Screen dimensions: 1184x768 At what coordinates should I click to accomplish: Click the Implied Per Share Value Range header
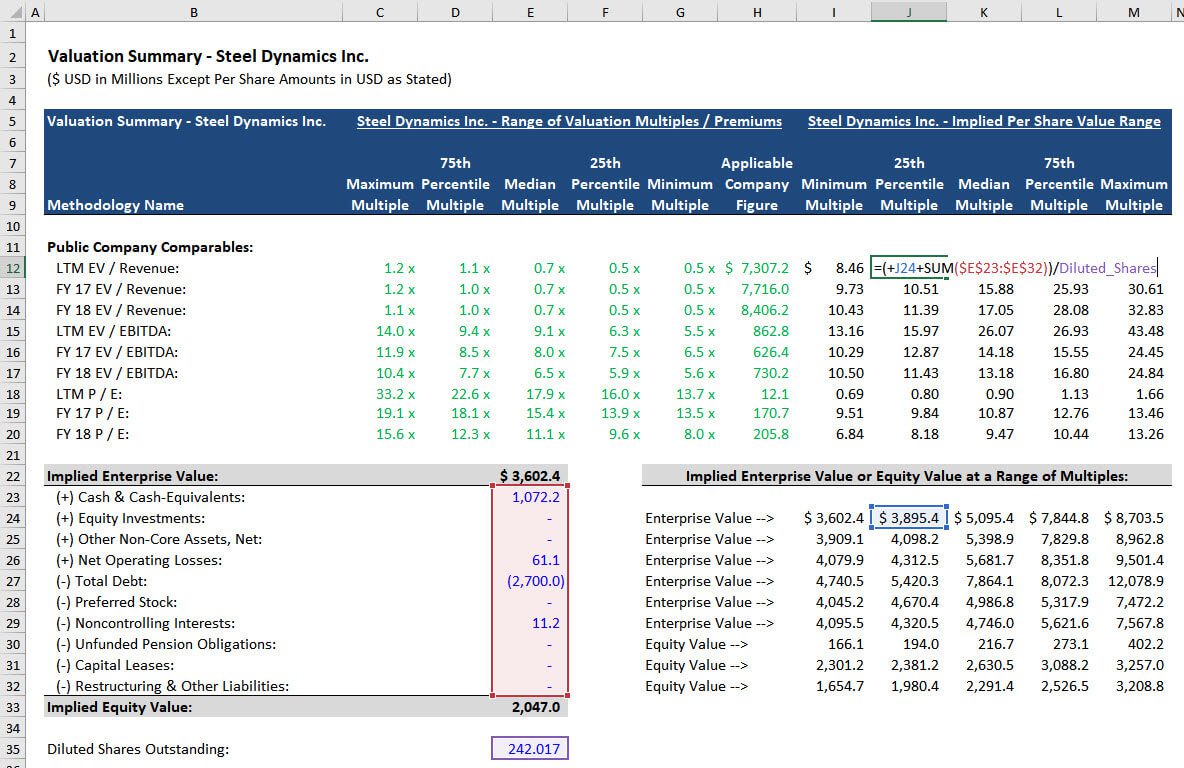point(983,120)
